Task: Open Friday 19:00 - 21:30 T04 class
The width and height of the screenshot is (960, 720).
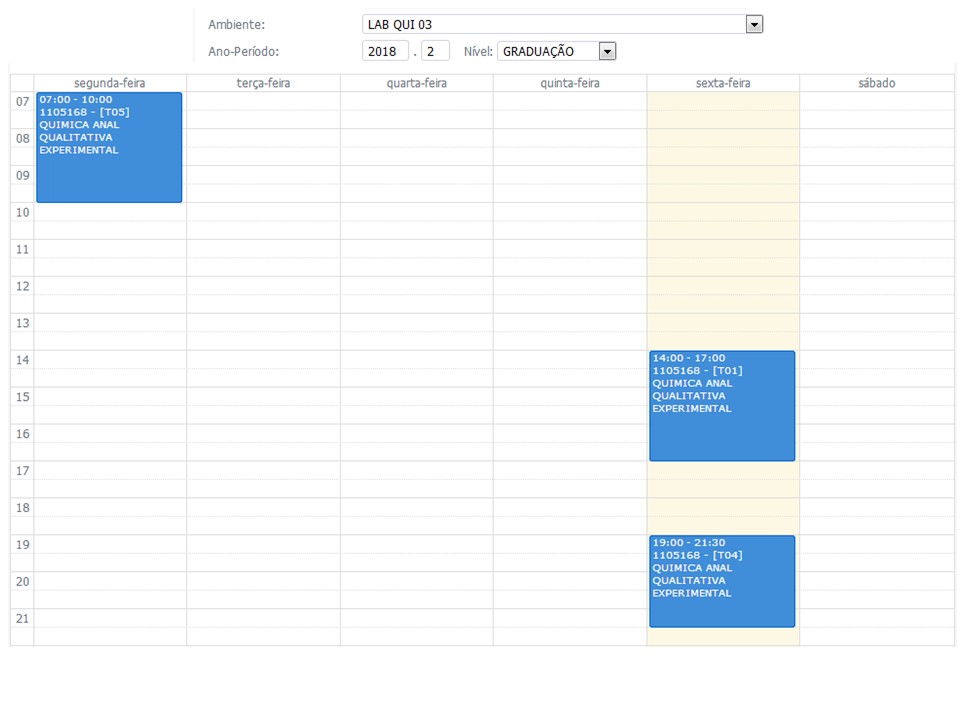Action: (722, 581)
